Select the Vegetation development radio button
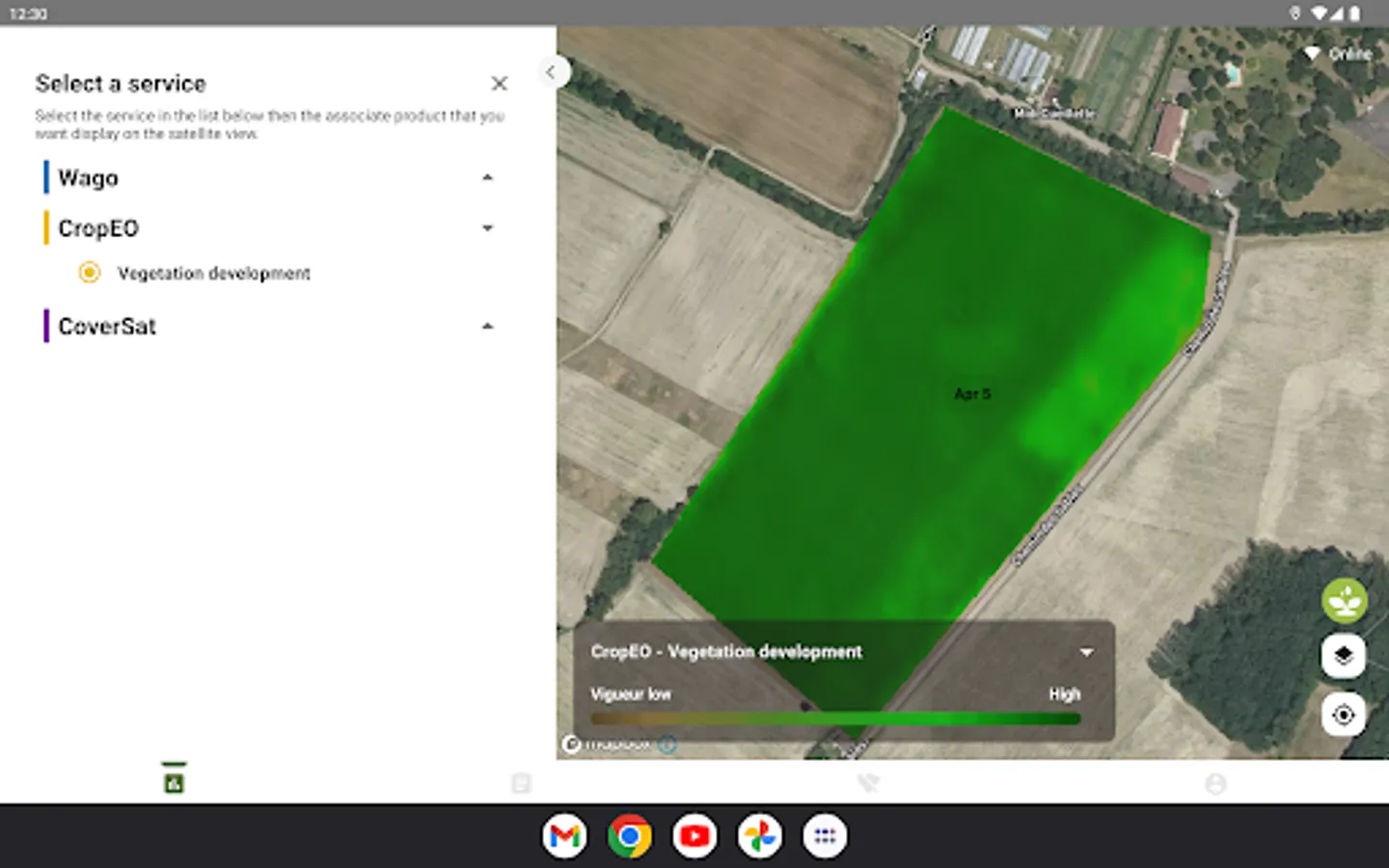 (90, 273)
